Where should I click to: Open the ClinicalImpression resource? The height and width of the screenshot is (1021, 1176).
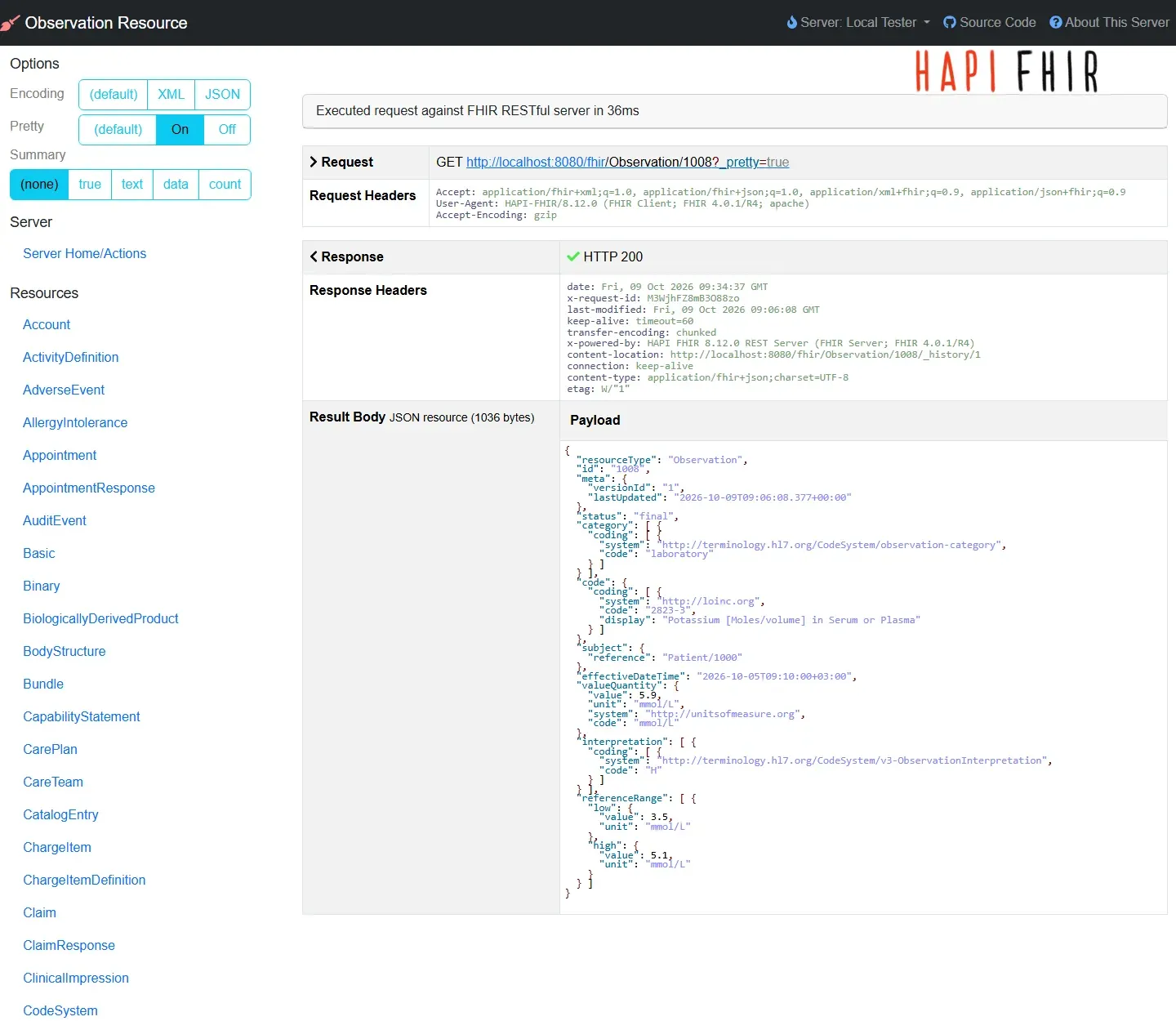pos(76,979)
